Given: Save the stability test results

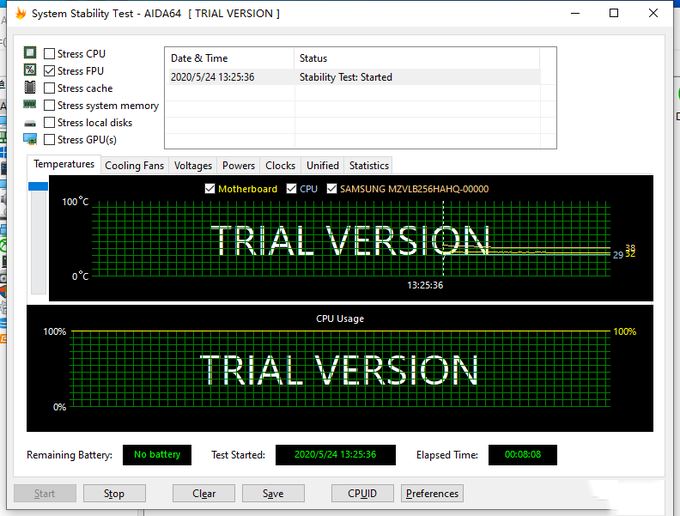Looking at the screenshot, I should click(x=273, y=493).
